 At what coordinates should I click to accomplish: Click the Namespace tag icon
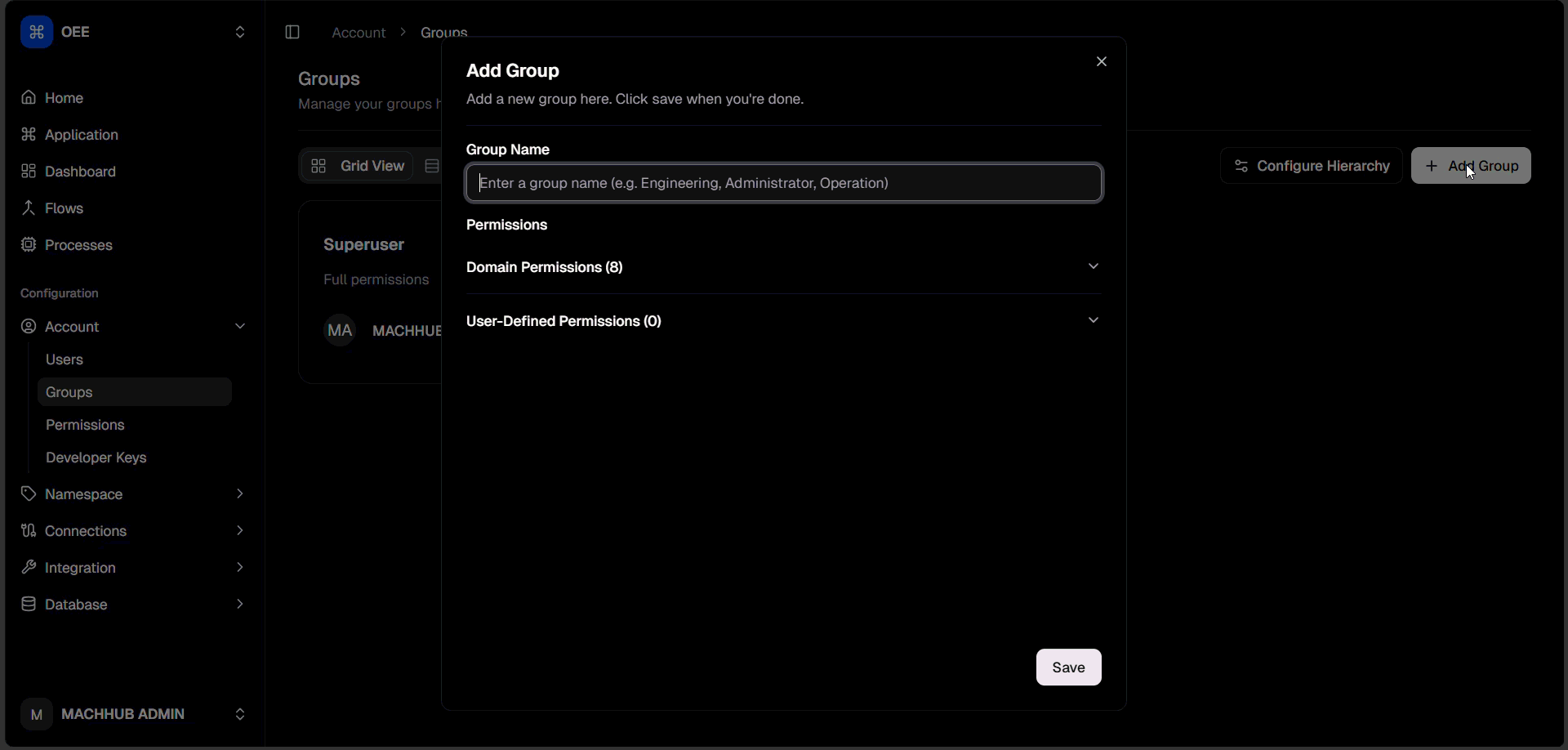click(x=29, y=493)
